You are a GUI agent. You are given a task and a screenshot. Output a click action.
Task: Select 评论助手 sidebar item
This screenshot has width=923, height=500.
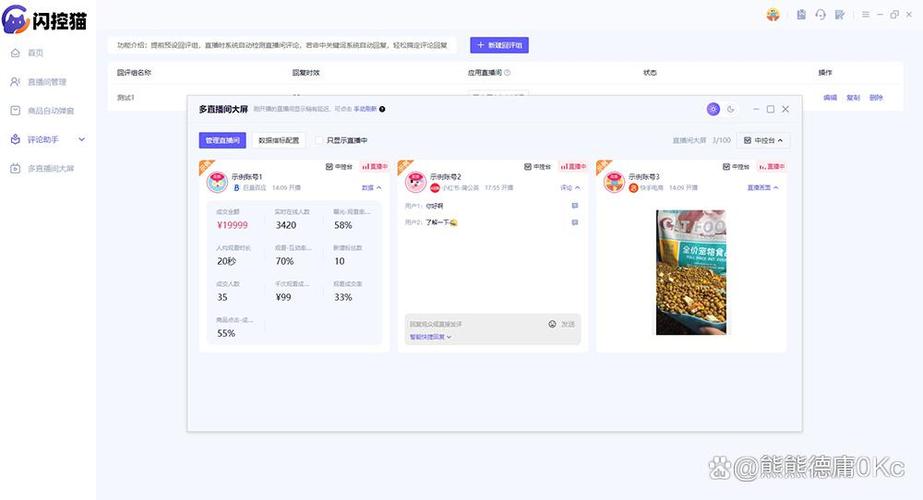(43, 140)
